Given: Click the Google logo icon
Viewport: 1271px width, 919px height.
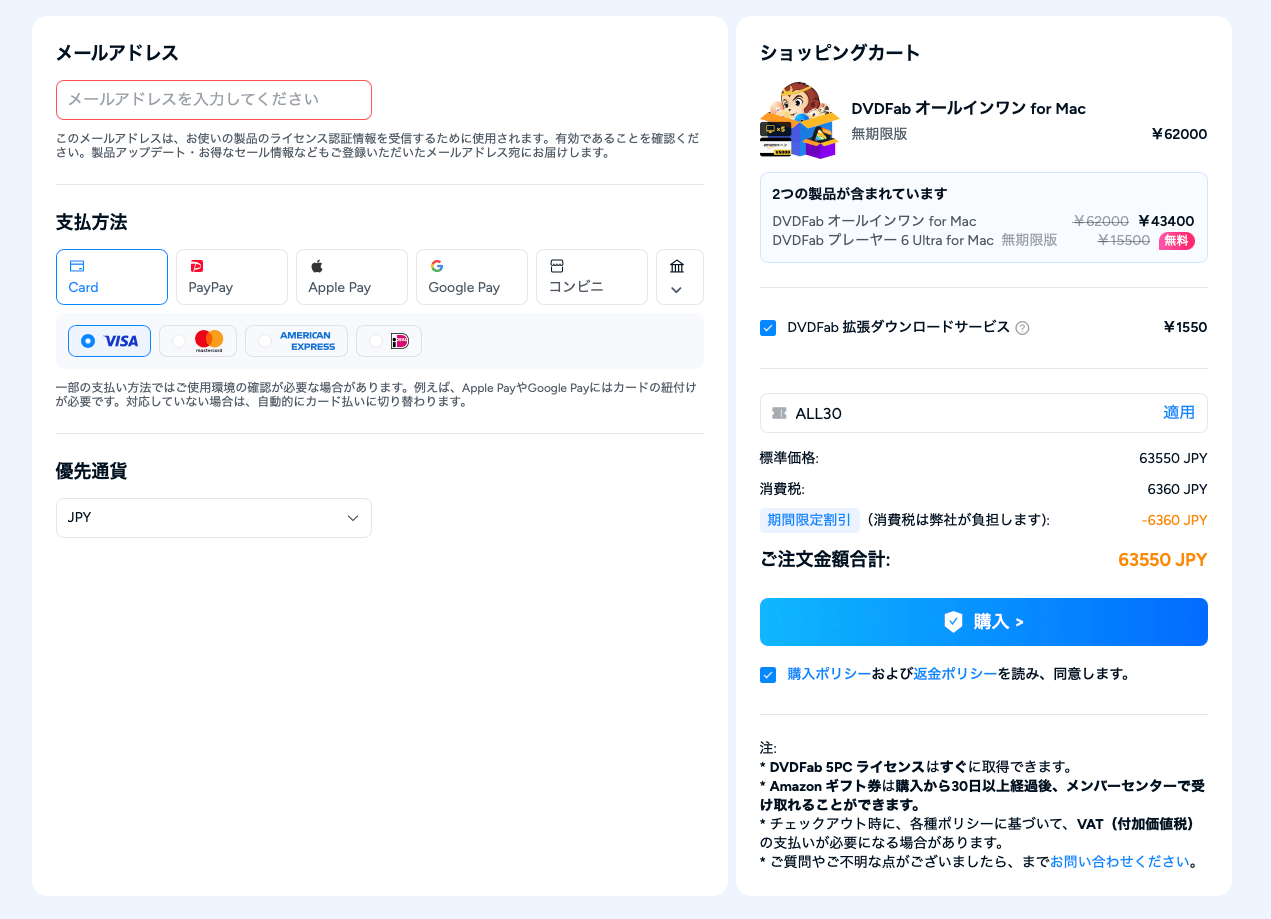Looking at the screenshot, I should [x=437, y=266].
